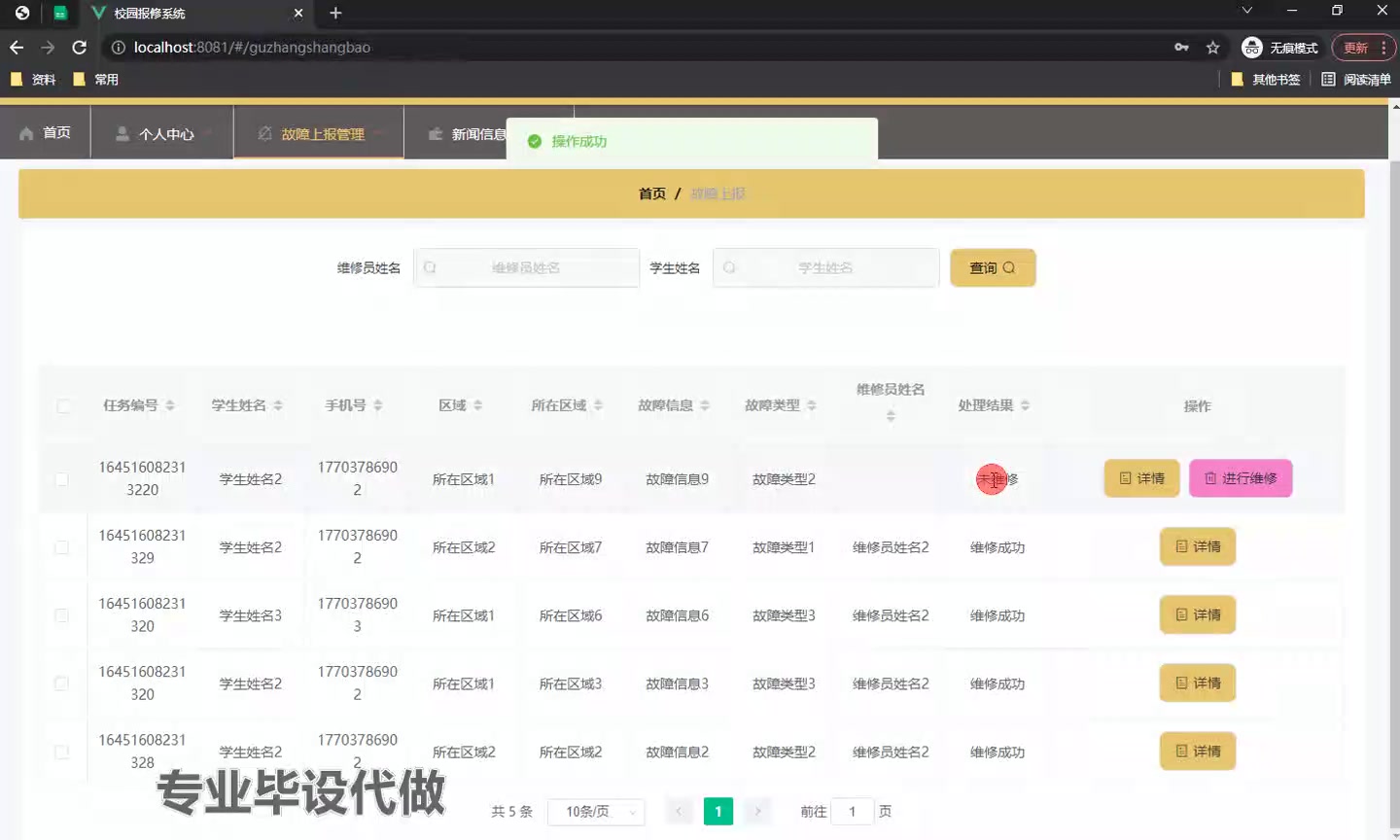This screenshot has width=1400, height=840.
Task: Sort table by 区域 column
Action: coord(477,405)
